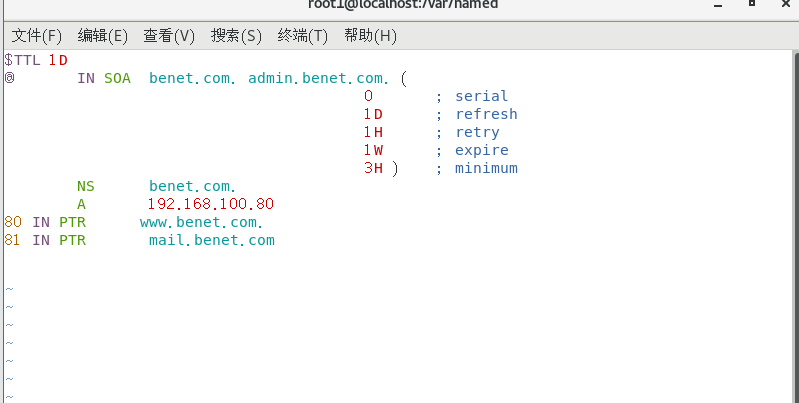This screenshot has height=403, width=799.
Task: Maximize the terminal window
Action: 752,4
